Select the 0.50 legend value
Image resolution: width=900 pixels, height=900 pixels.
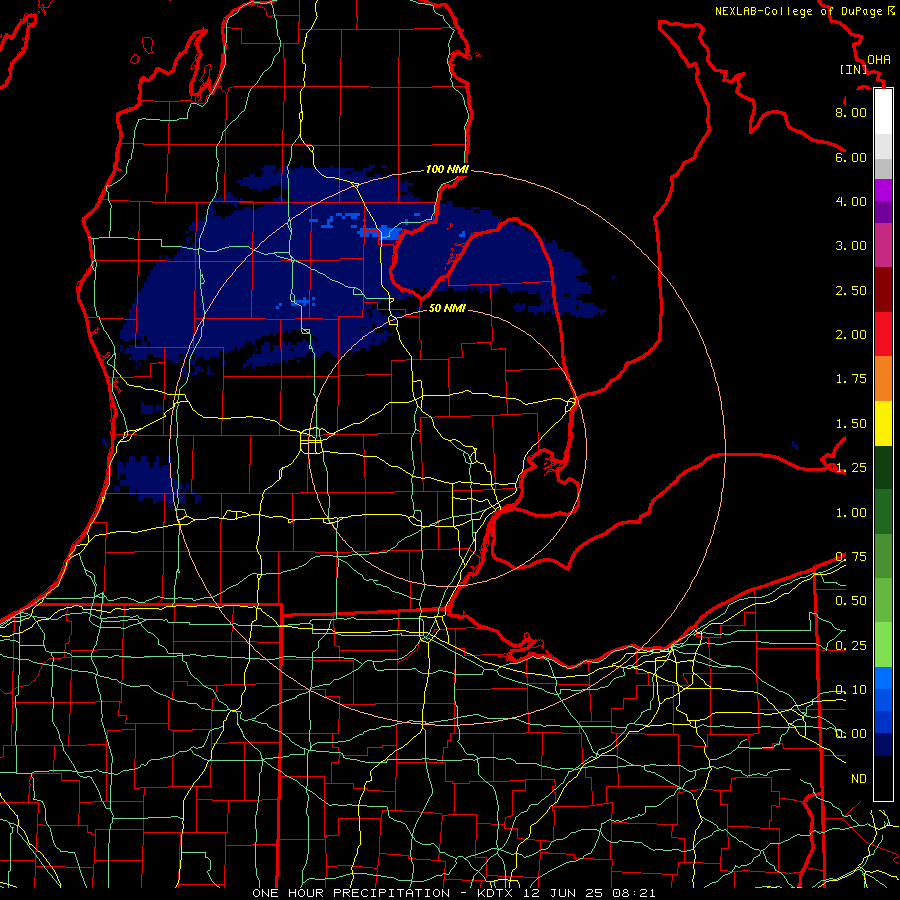851,601
